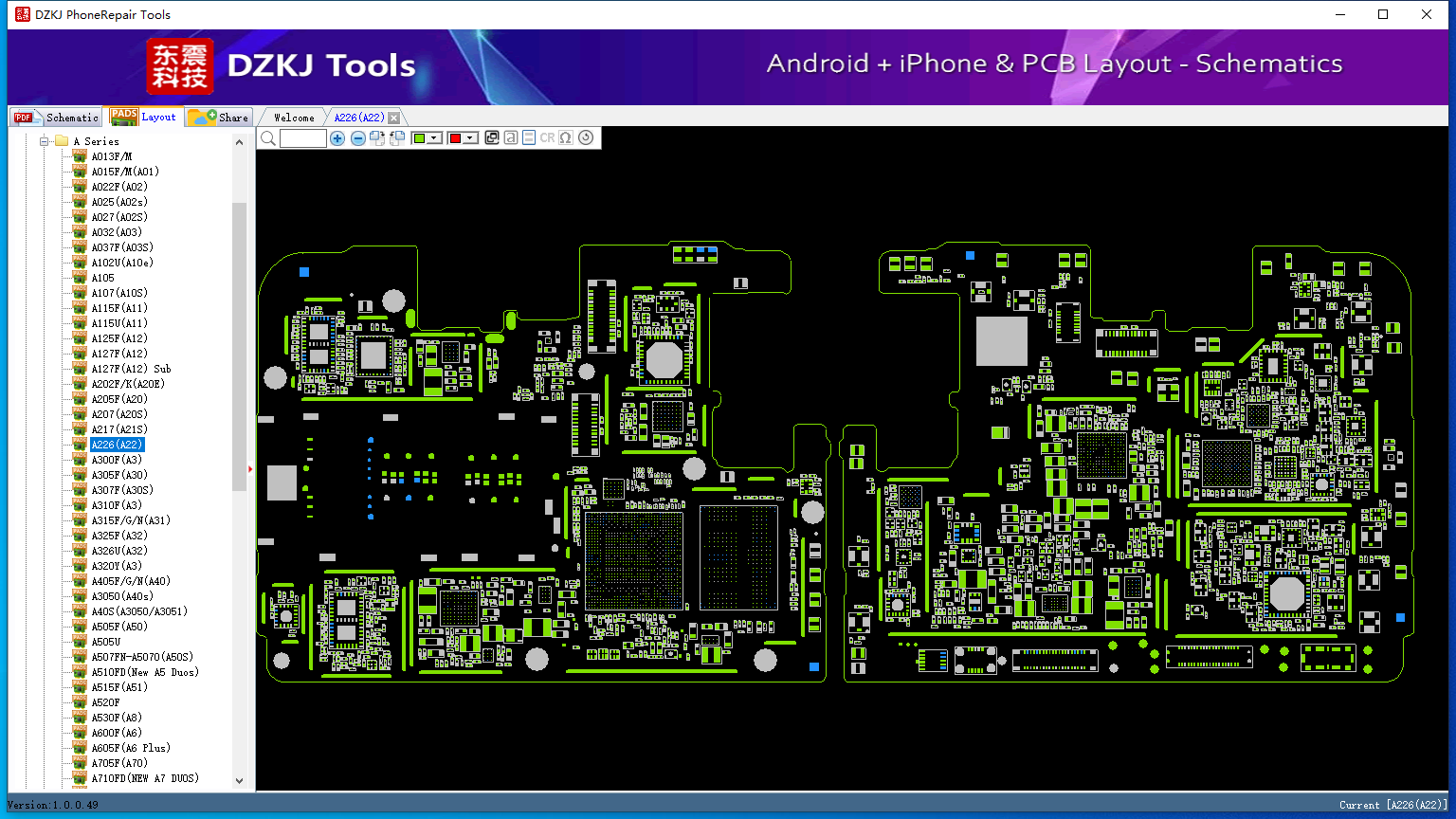Select the A226(A22) document tab
The width and height of the screenshot is (1456, 819).
click(x=359, y=118)
